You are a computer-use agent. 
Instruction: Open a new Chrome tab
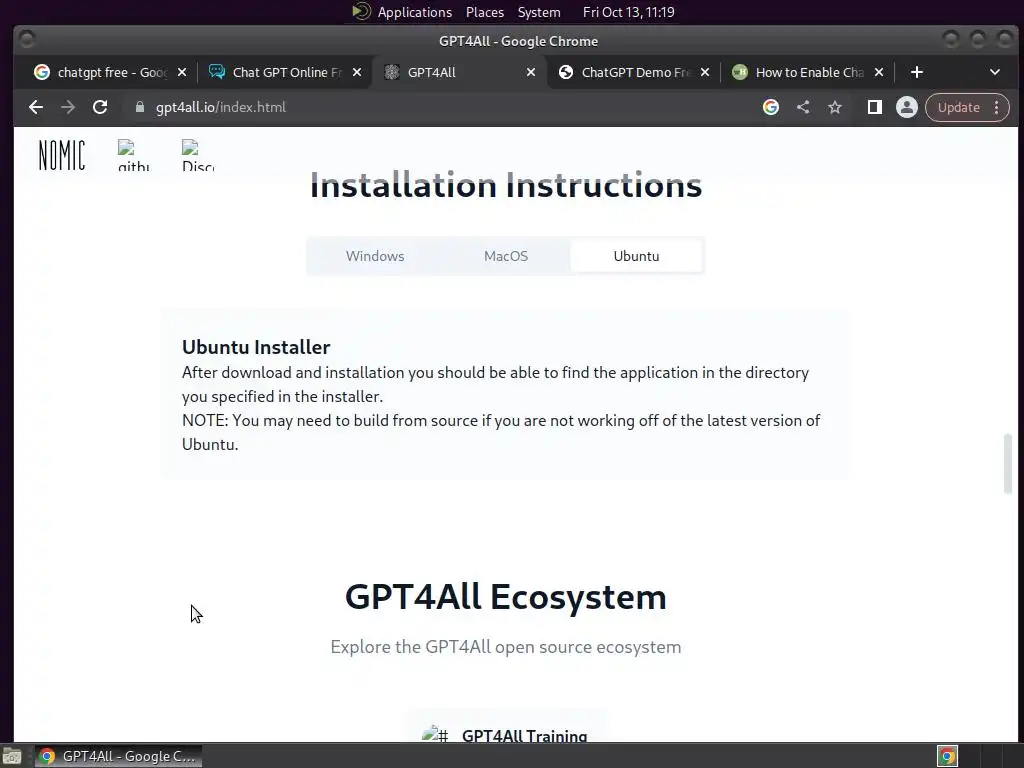[917, 72]
